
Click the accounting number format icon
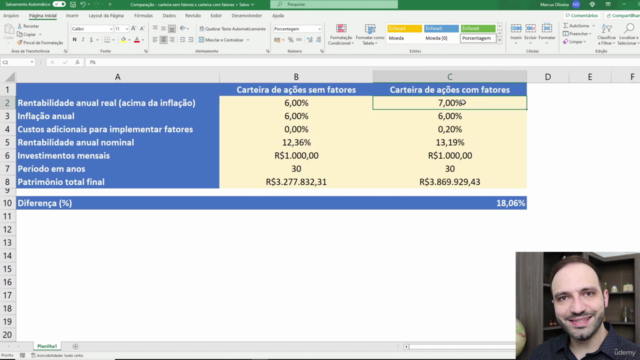(x=278, y=40)
